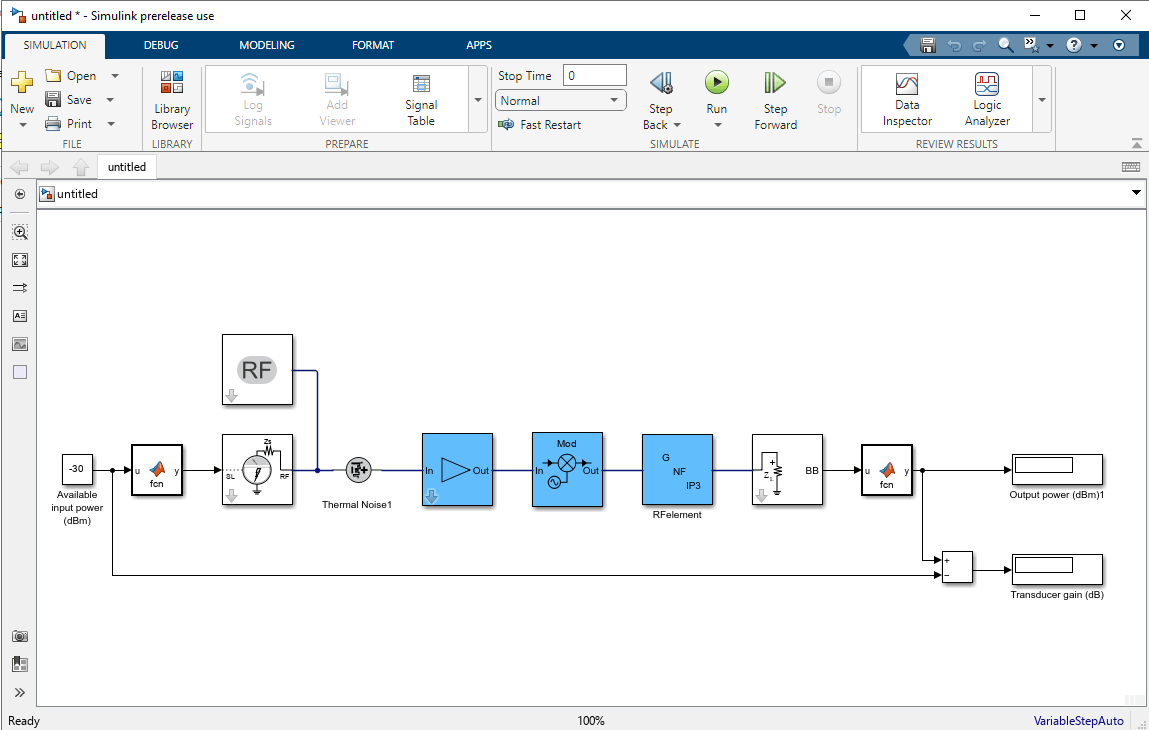Click the screenshot camera icon in sidebar

click(21, 636)
